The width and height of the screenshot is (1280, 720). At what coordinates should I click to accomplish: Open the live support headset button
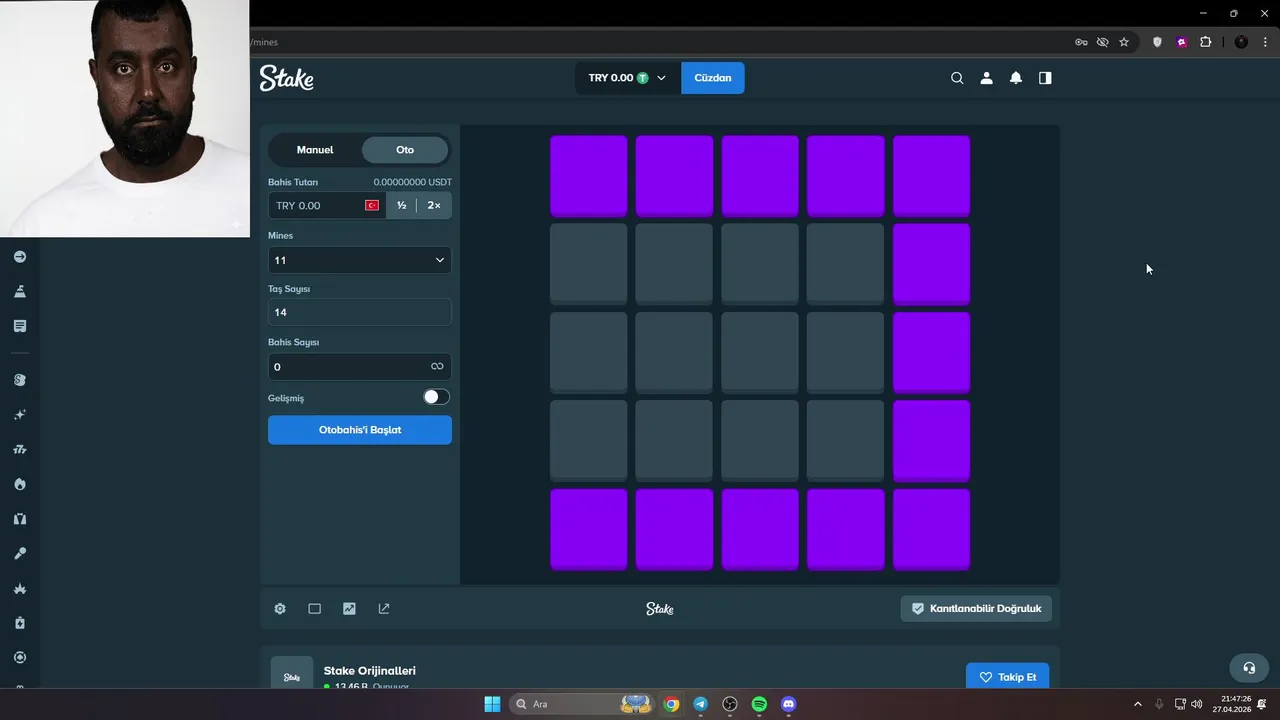(1249, 668)
